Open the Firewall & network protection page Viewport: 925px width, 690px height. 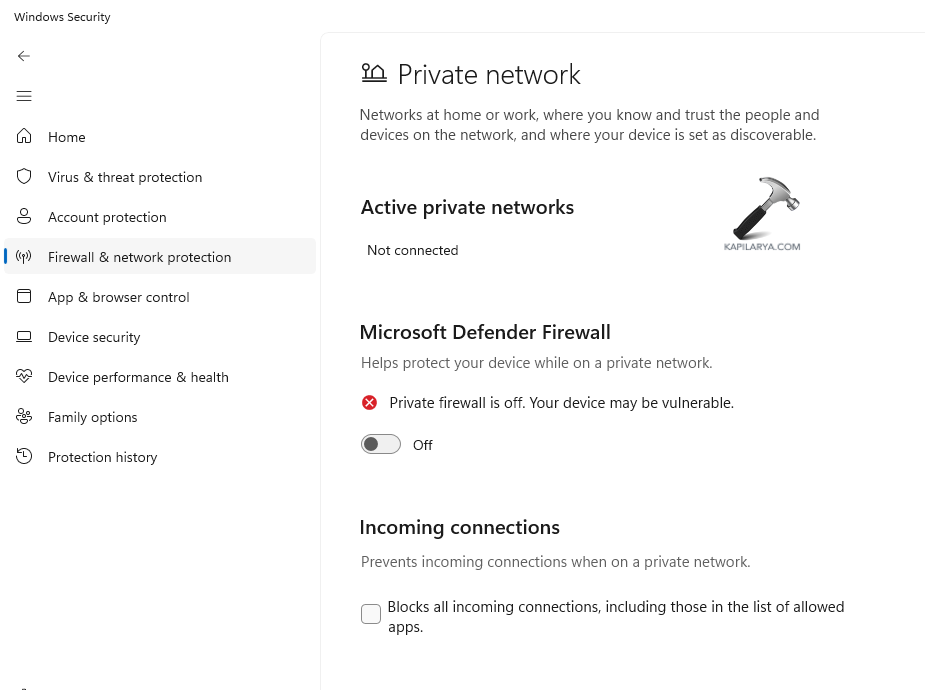point(139,257)
